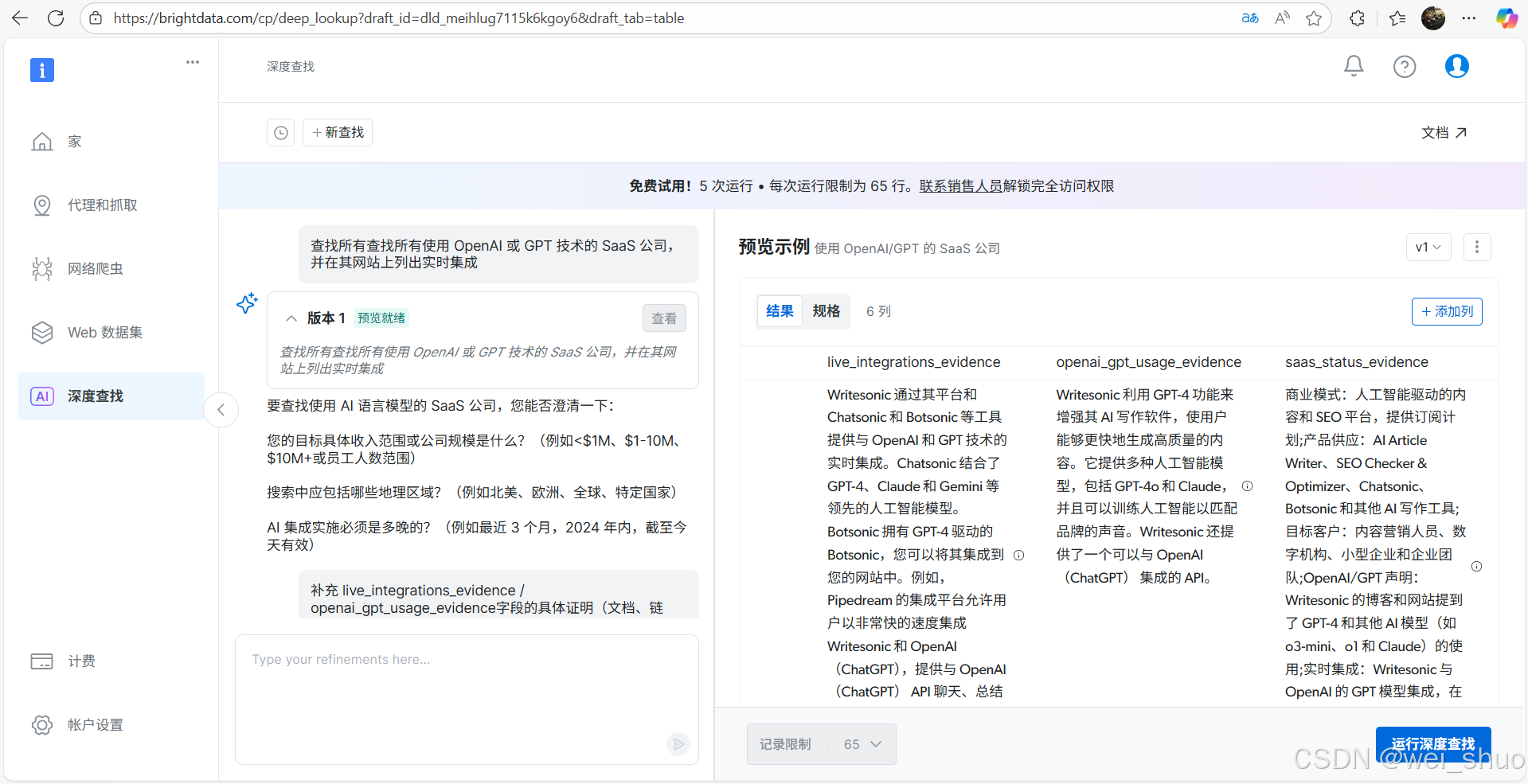Click openai_gpt_usage_evidence column header
1528x784 pixels.
[1148, 362]
